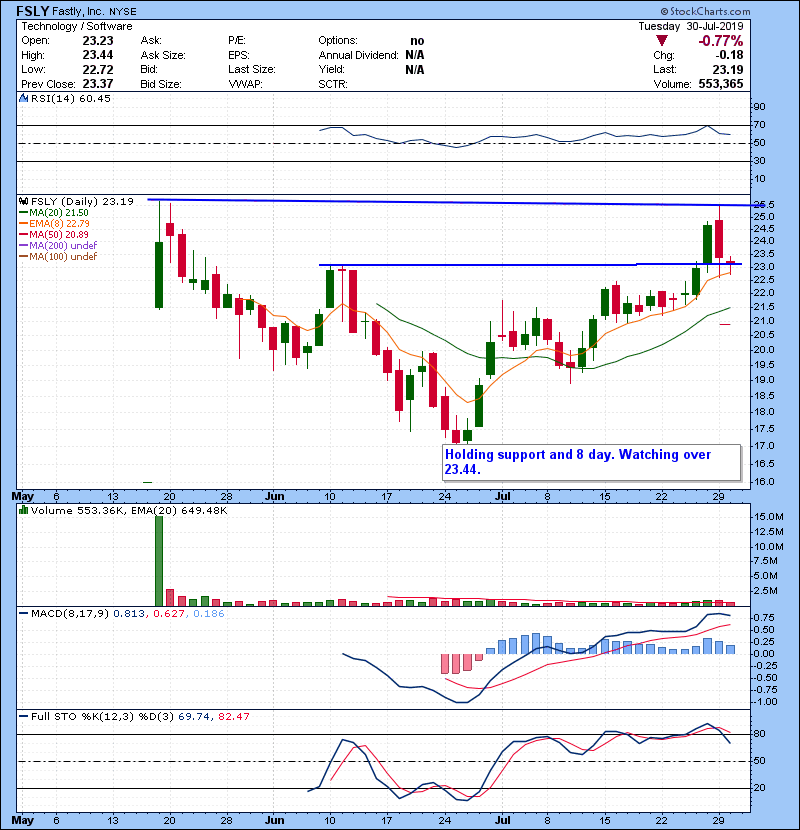Click the 'SCTR:' field label

[332, 84]
